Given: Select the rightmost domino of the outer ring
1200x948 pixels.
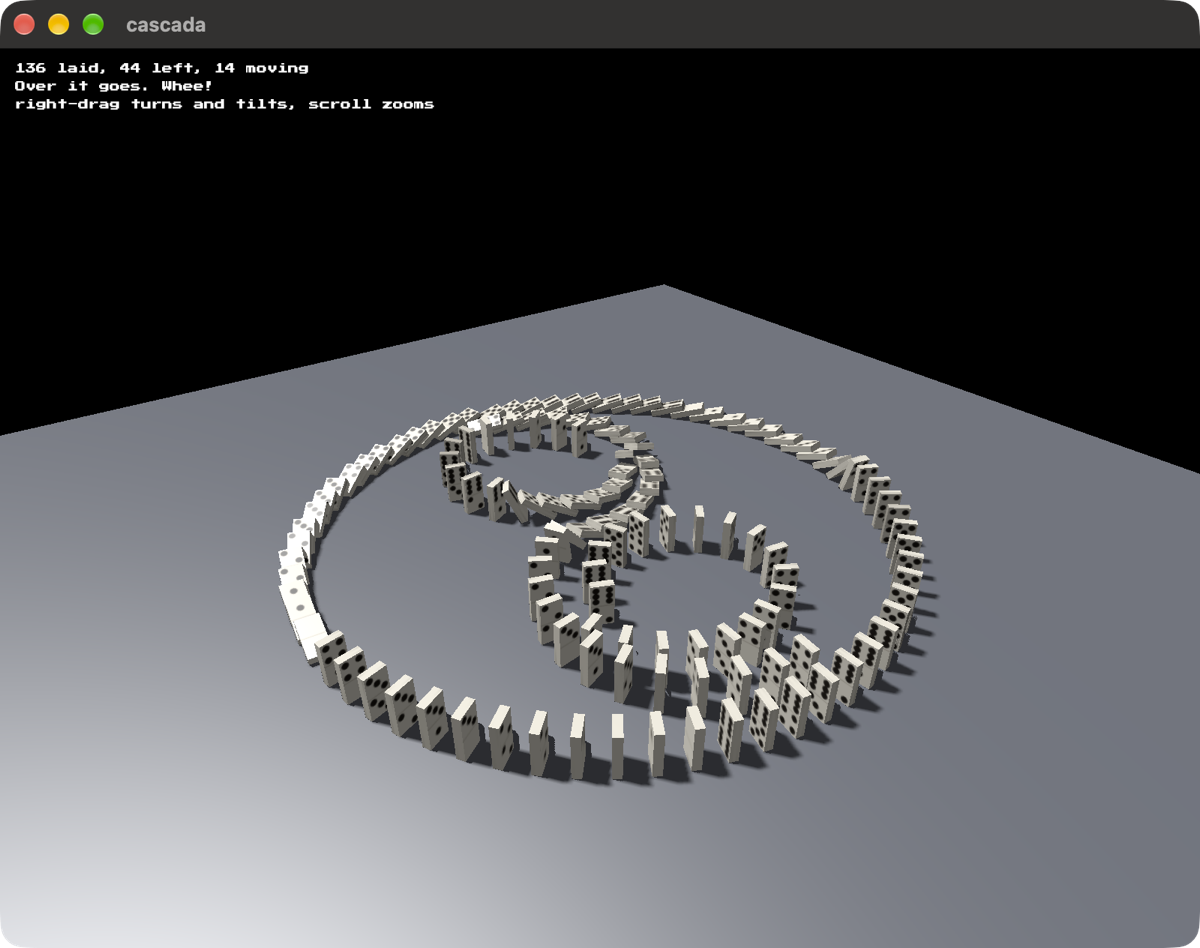Looking at the screenshot, I should click(909, 577).
